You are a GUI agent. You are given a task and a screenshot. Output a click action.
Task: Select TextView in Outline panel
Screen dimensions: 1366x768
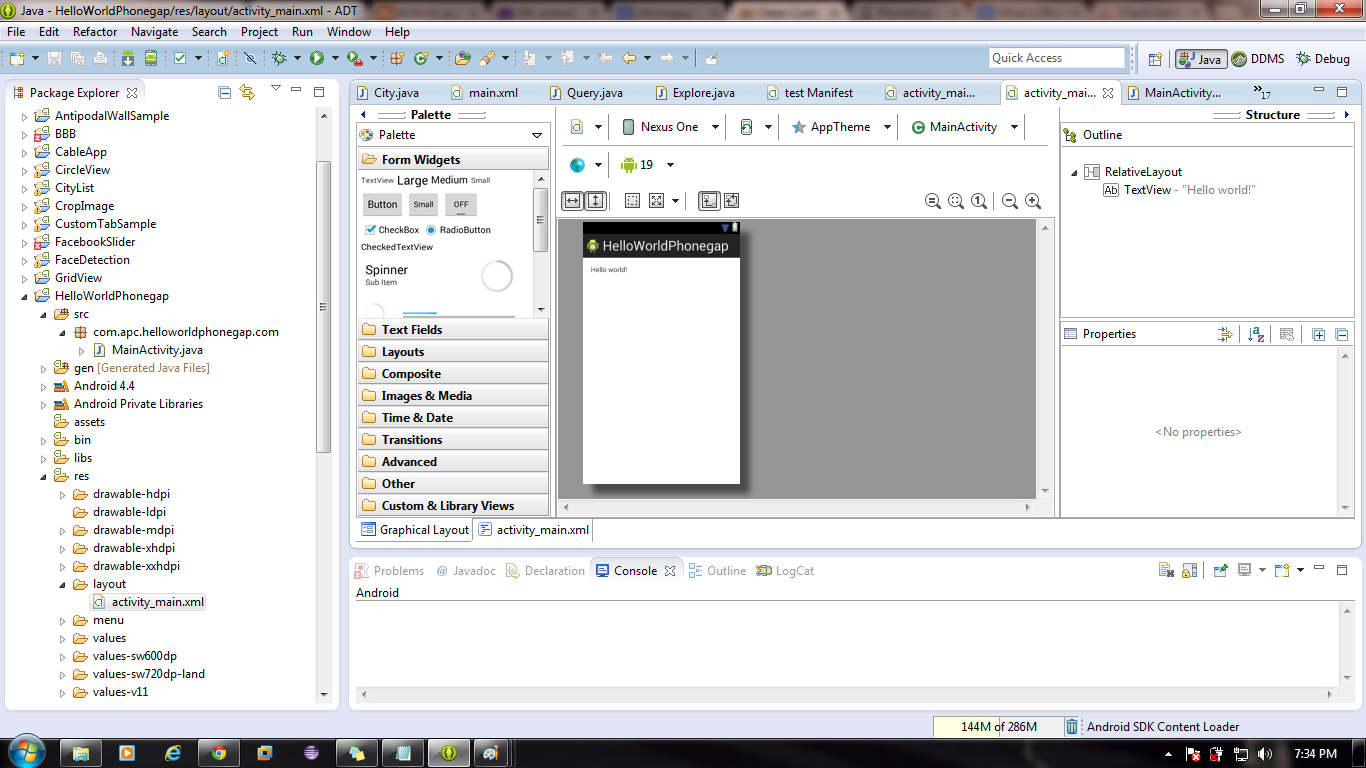pyautogui.click(x=1179, y=190)
